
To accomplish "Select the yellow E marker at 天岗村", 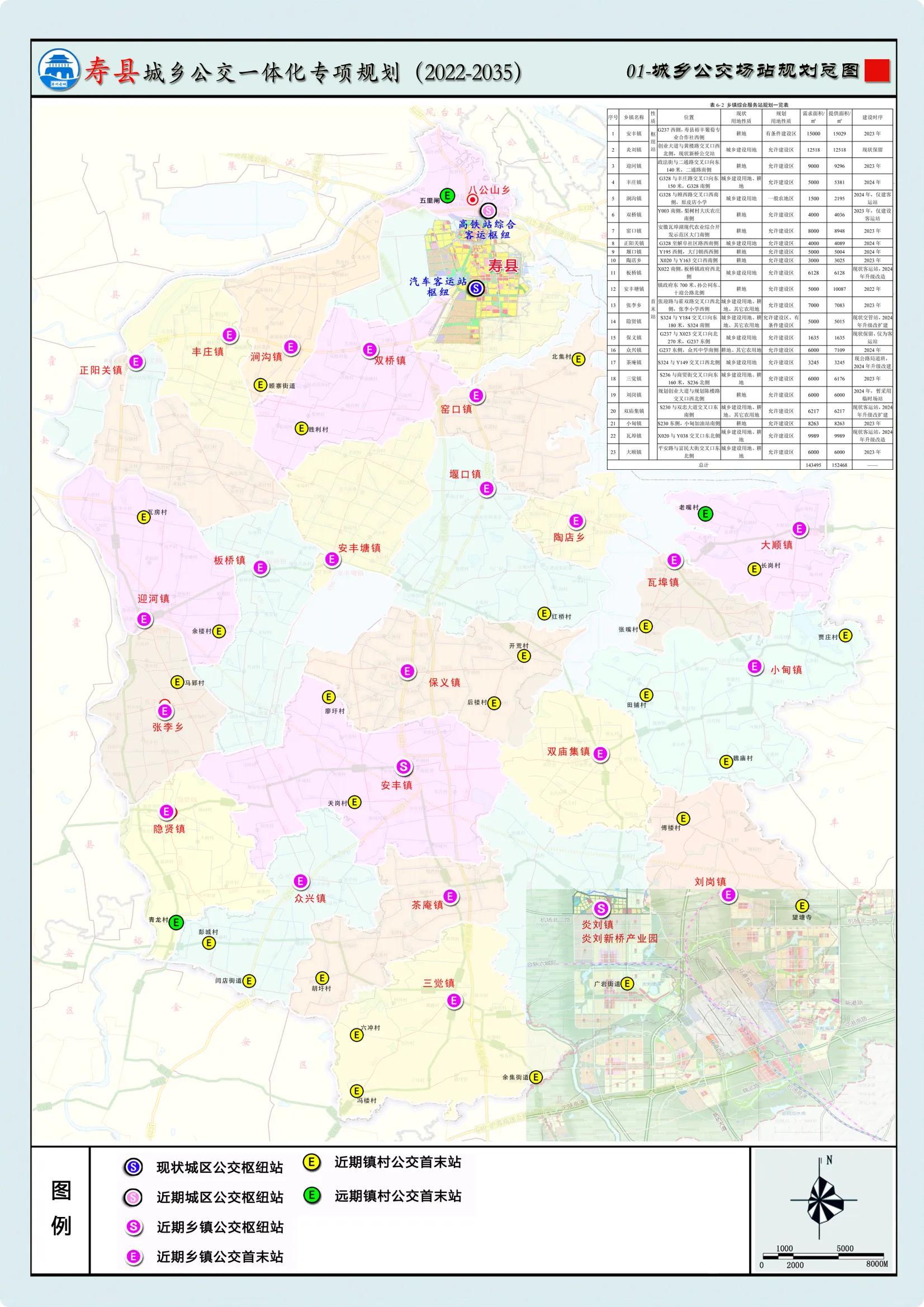I will 354,802.
